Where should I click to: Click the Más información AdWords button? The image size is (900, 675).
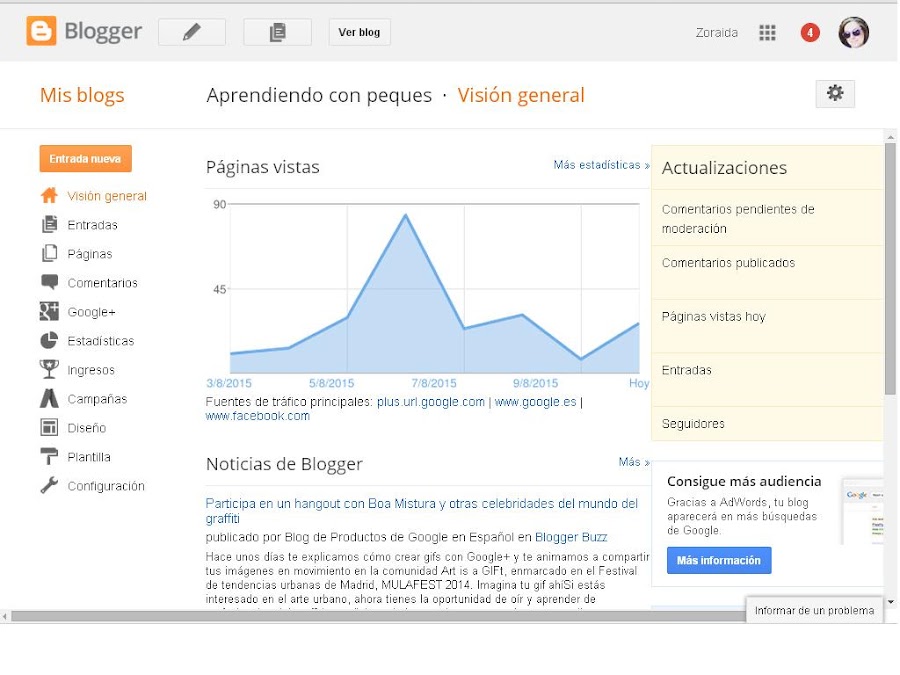[x=719, y=560]
